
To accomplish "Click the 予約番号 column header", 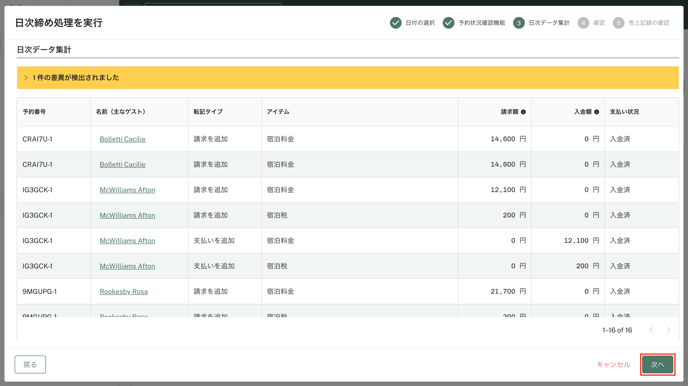I will [34, 112].
